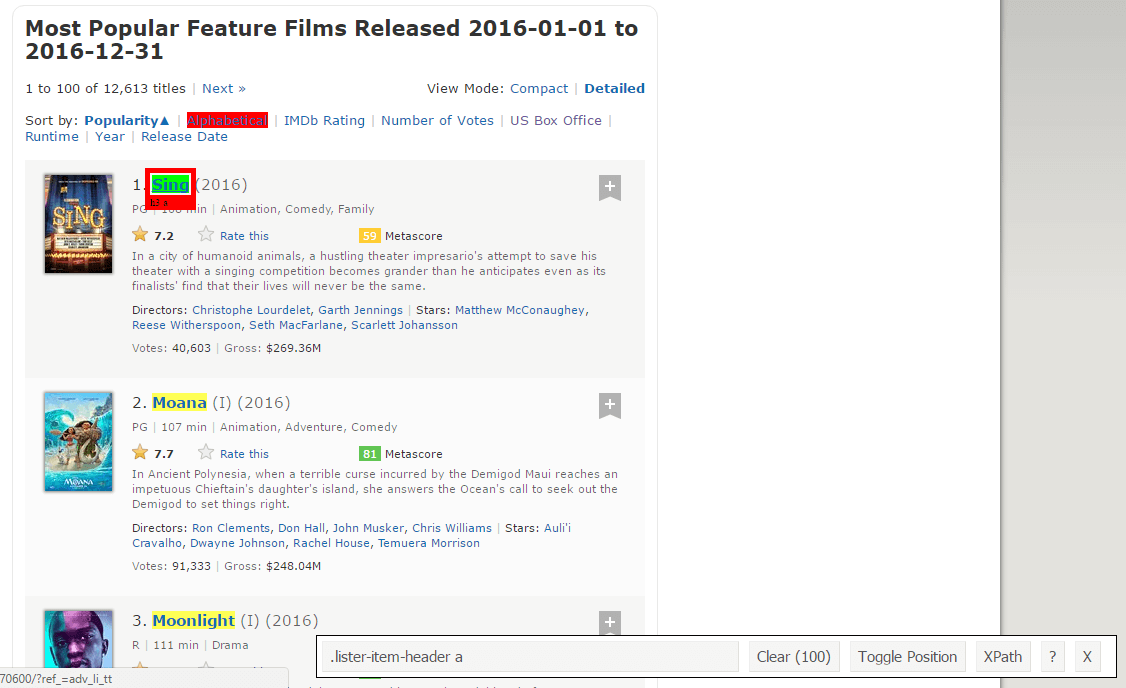Click the empty Rate this star for Moana

[206, 453]
